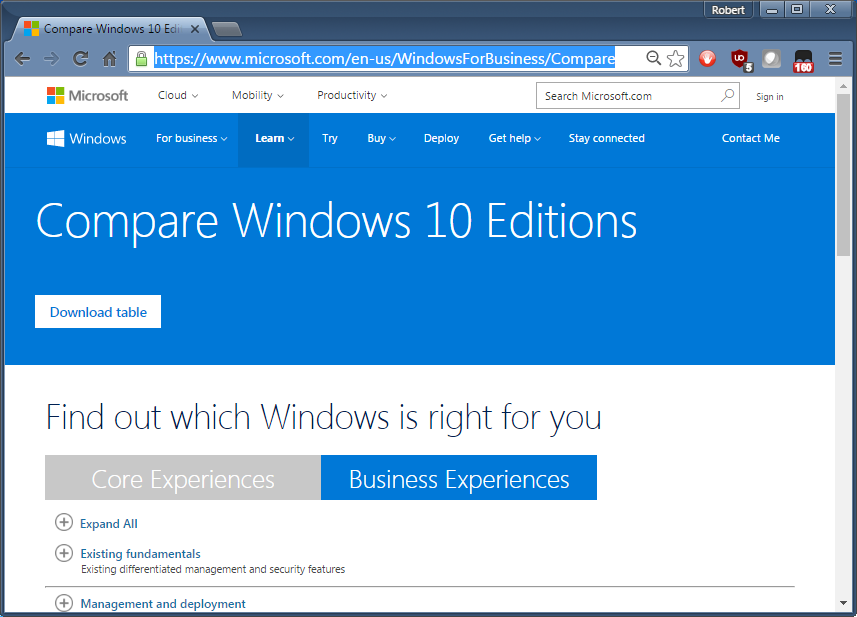Click the Management and deployment link text
This screenshot has width=857, height=617.
(x=163, y=603)
